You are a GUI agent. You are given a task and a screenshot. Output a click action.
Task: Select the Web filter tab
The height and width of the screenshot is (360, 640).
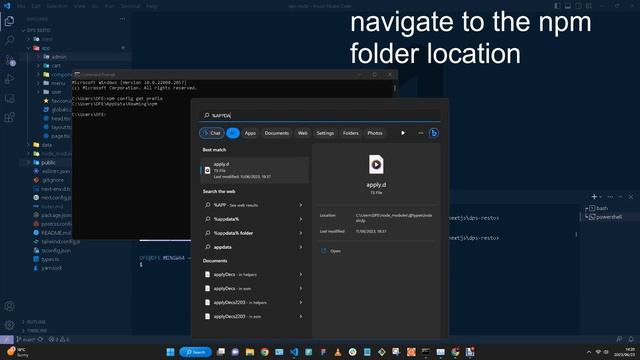pyautogui.click(x=302, y=133)
